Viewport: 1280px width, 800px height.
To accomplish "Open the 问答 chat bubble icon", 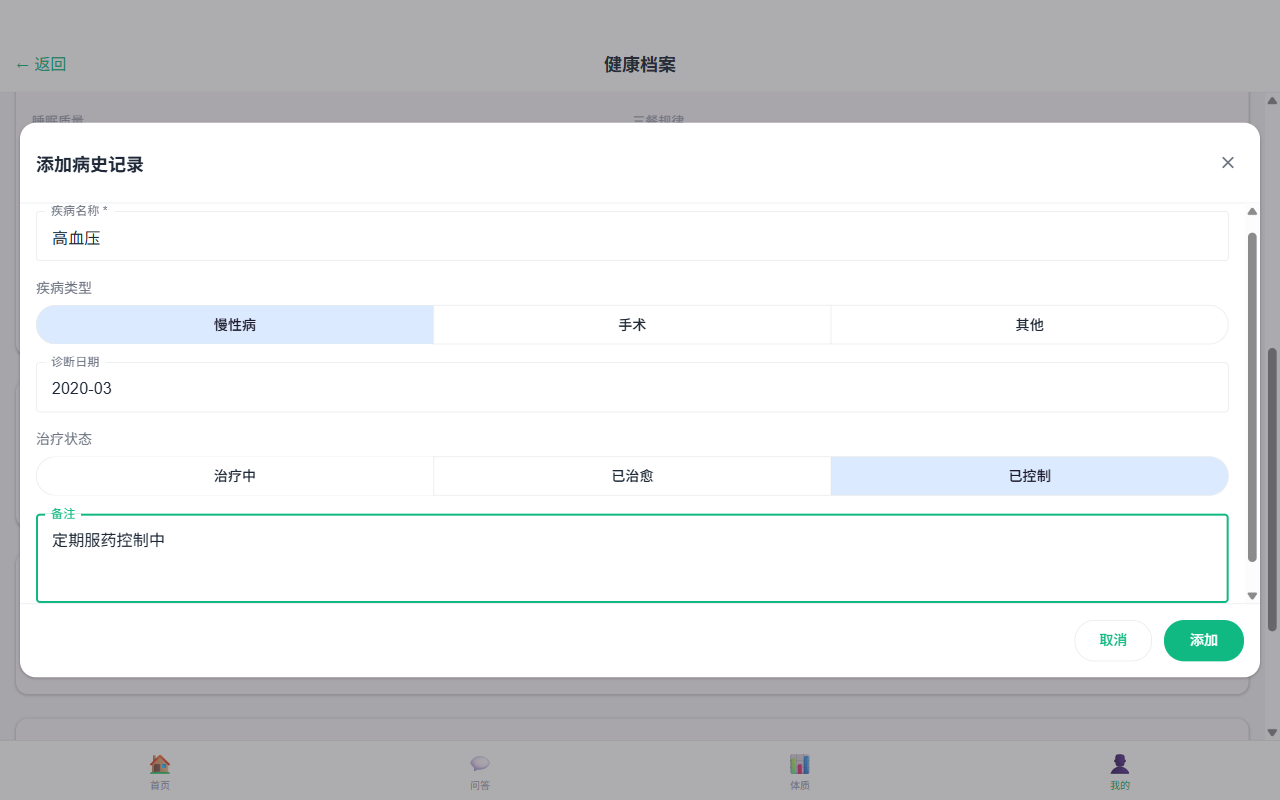I will click(x=480, y=764).
